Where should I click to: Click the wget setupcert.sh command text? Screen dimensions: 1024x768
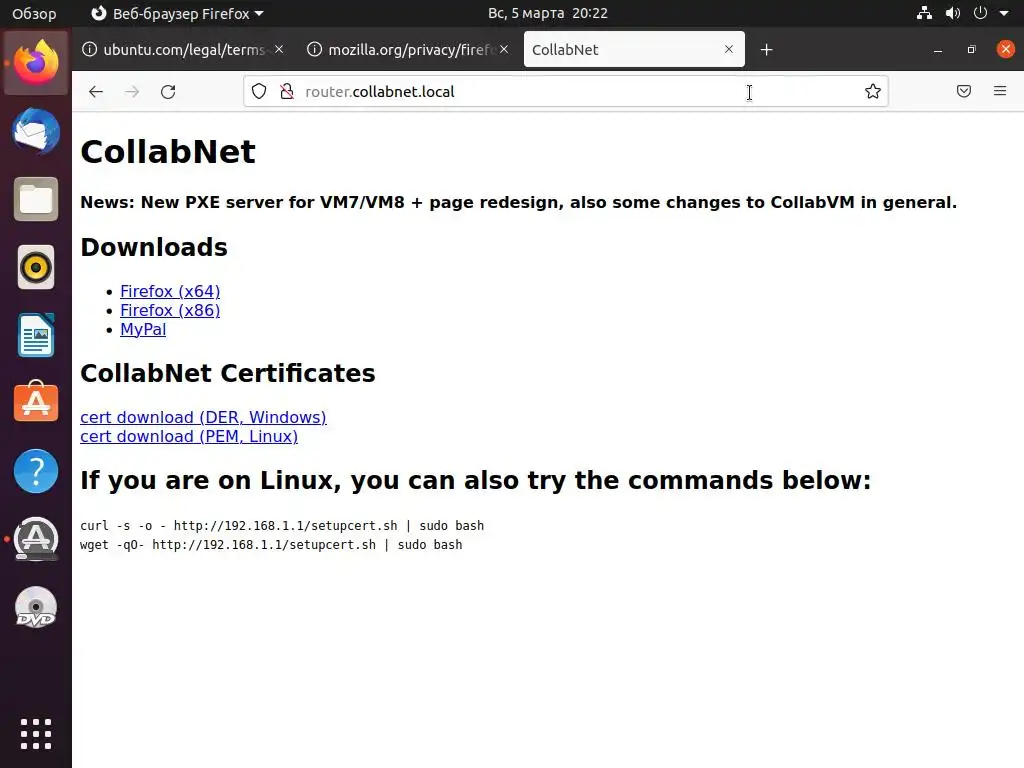pyautogui.click(x=271, y=545)
